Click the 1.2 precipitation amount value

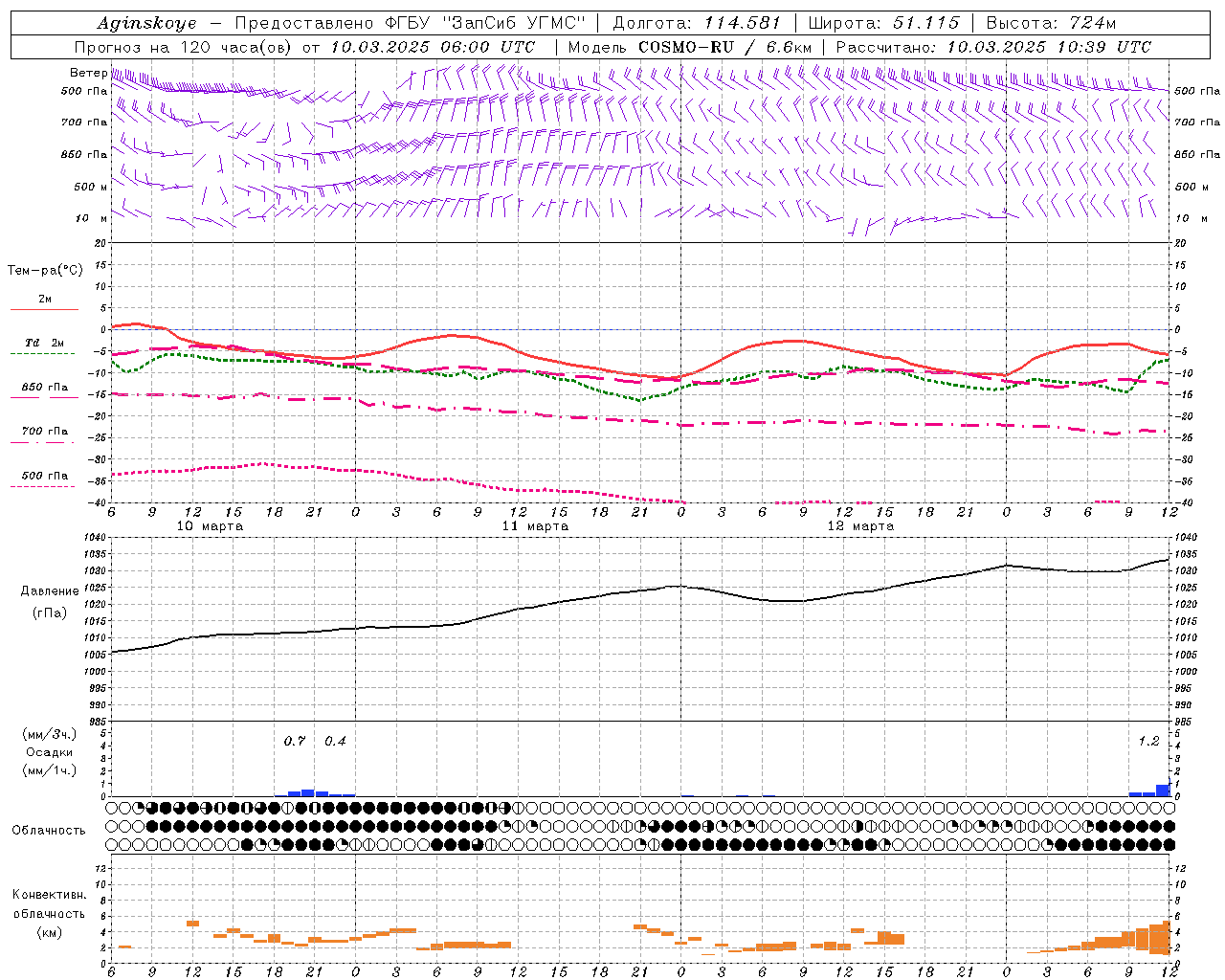tap(1148, 741)
